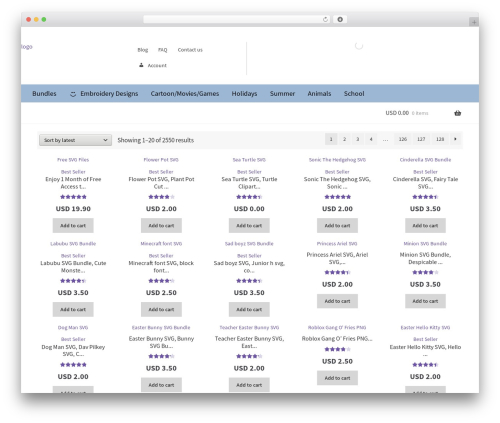Open the Minecraft font SVG title

tap(161, 244)
